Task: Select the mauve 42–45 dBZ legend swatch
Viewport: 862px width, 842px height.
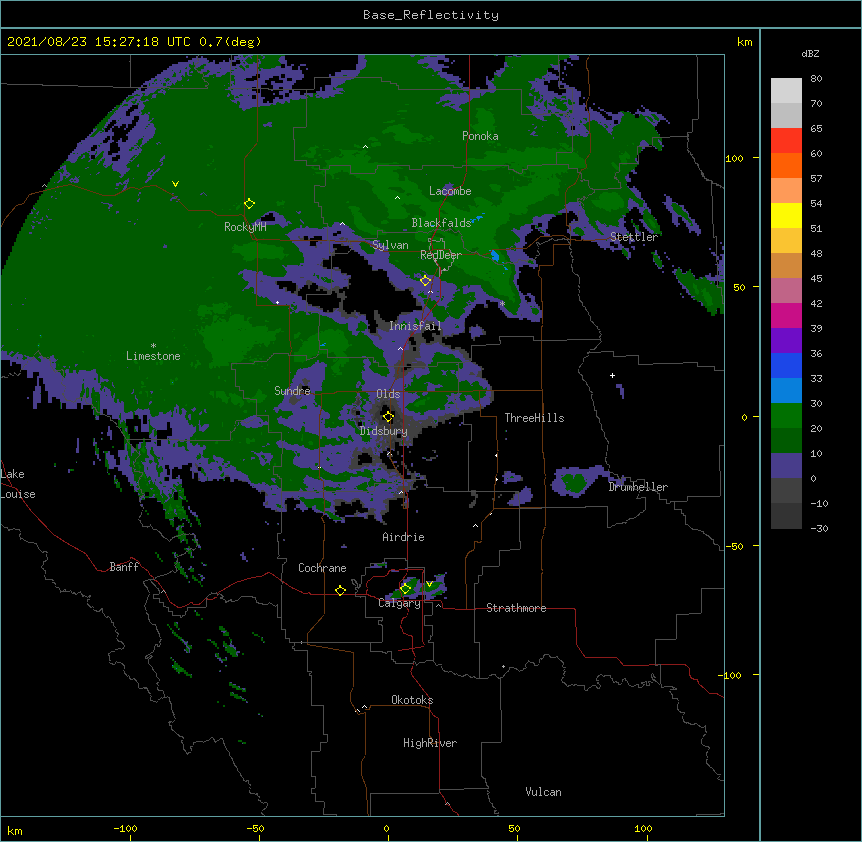Action: pyautogui.click(x=786, y=291)
